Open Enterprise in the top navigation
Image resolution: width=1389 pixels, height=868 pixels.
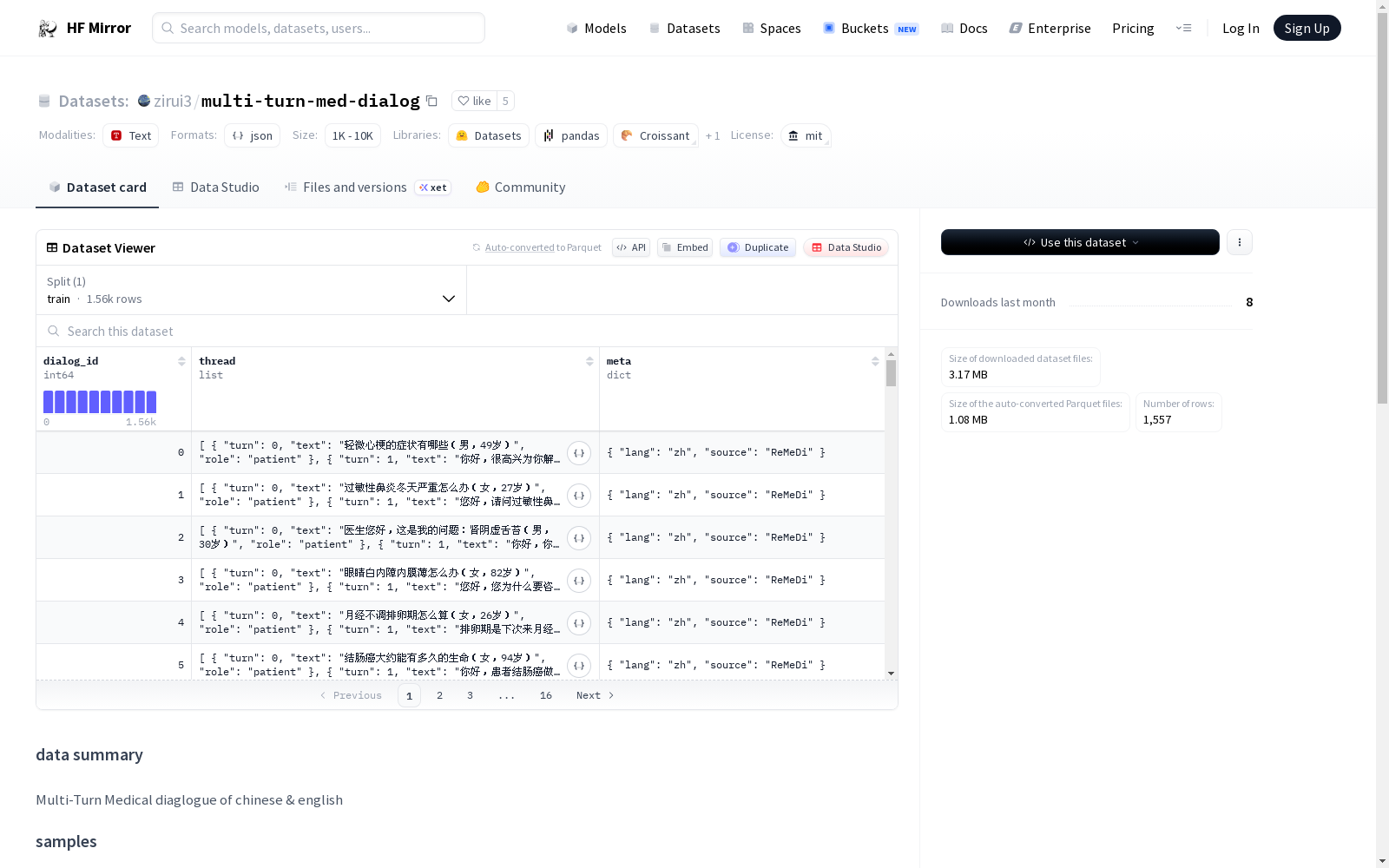[1050, 29]
